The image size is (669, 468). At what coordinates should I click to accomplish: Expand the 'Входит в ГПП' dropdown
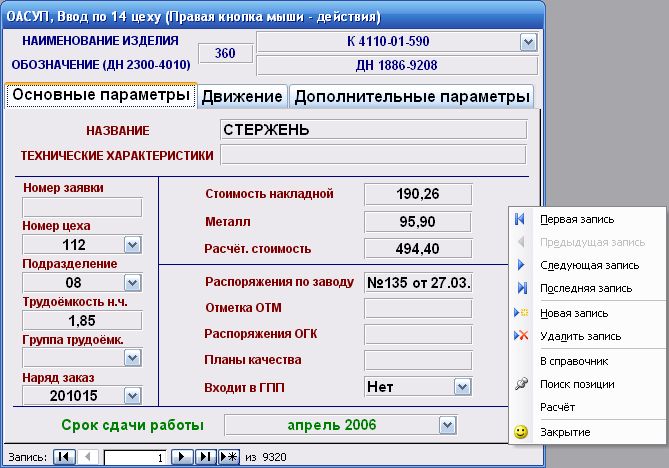(461, 386)
